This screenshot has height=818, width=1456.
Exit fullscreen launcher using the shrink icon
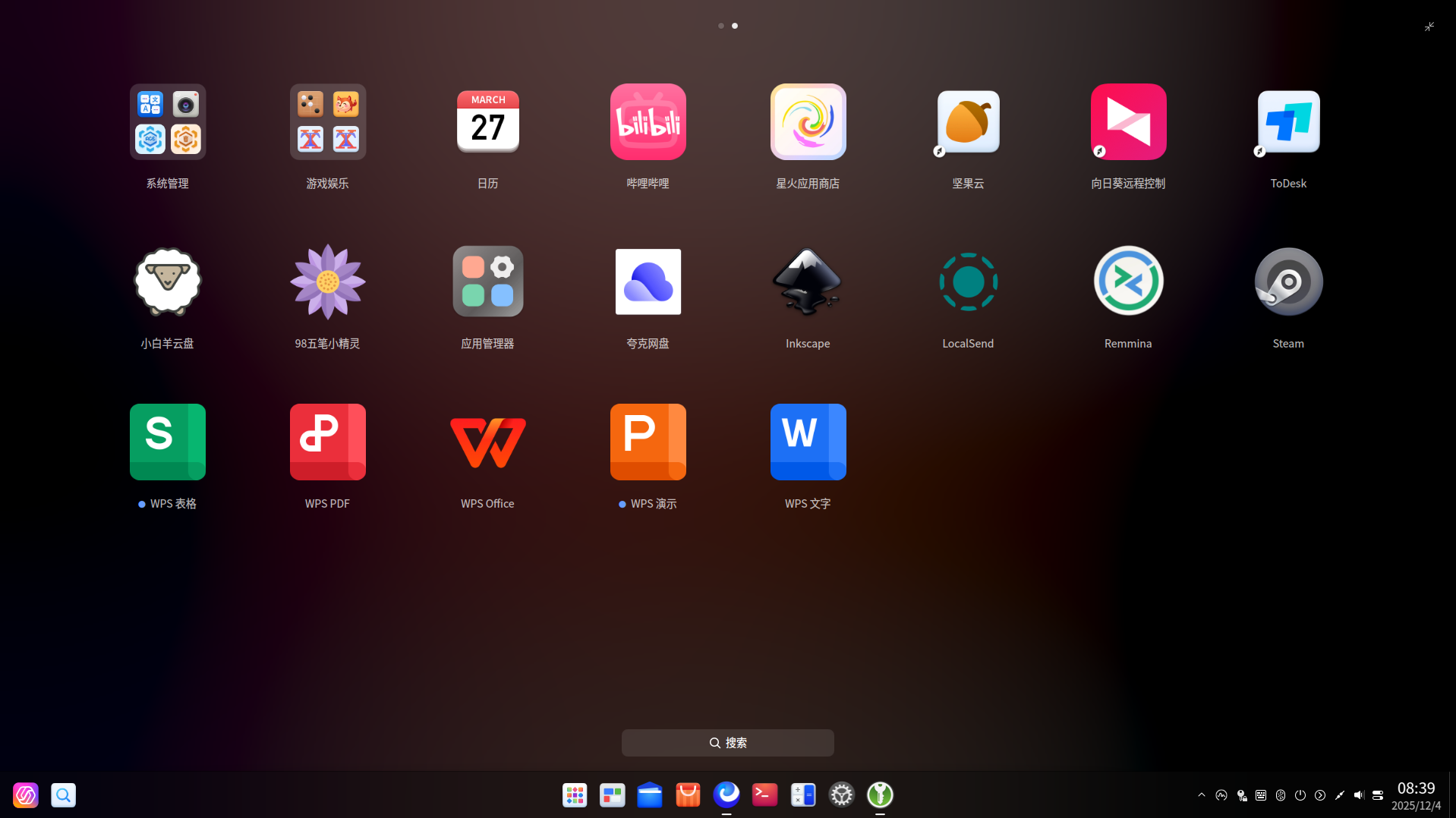click(1429, 27)
